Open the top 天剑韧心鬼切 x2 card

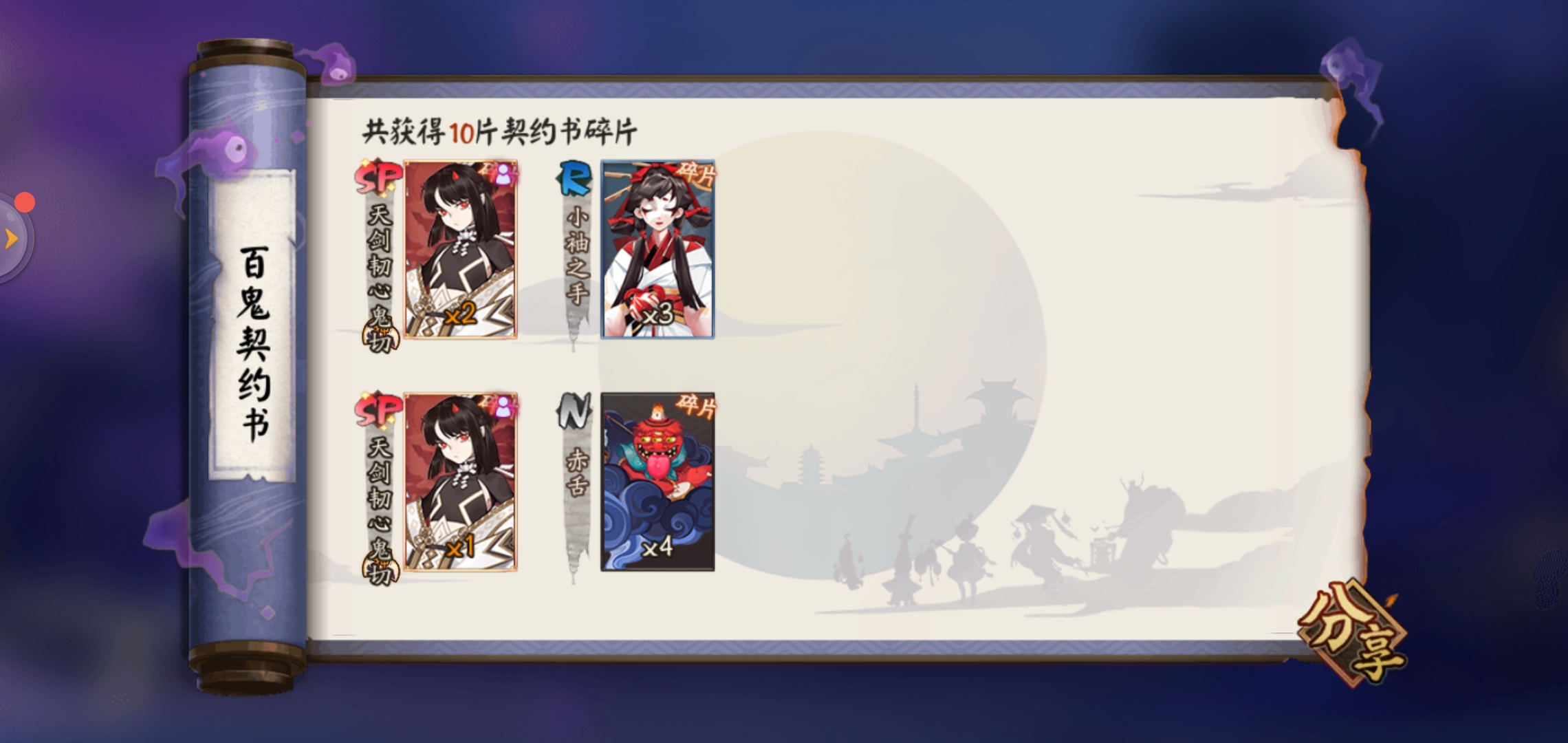coord(460,249)
